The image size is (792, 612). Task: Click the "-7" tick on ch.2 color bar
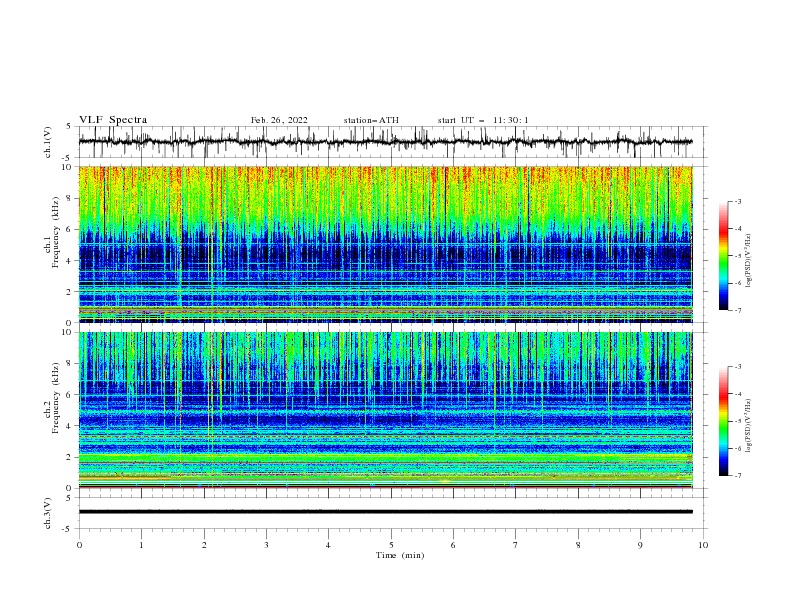tap(738, 476)
